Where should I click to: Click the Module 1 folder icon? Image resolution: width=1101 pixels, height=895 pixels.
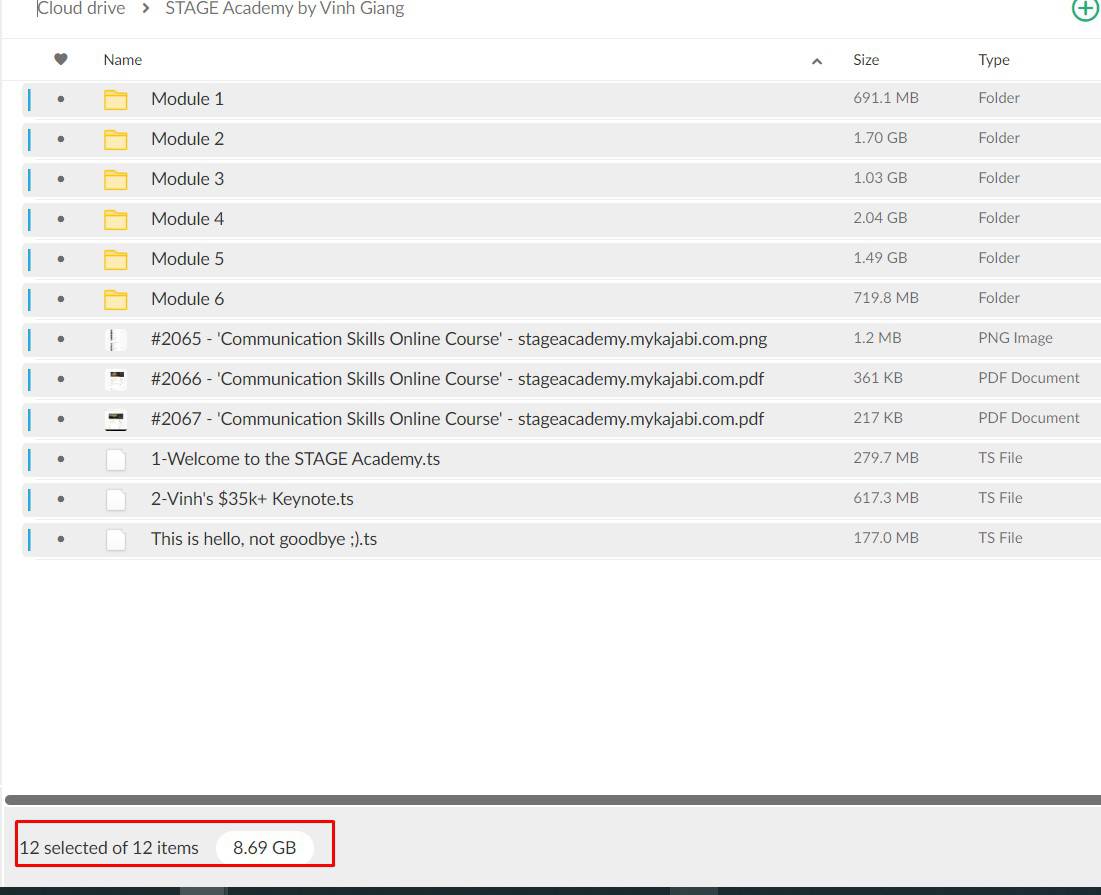pyautogui.click(x=116, y=99)
